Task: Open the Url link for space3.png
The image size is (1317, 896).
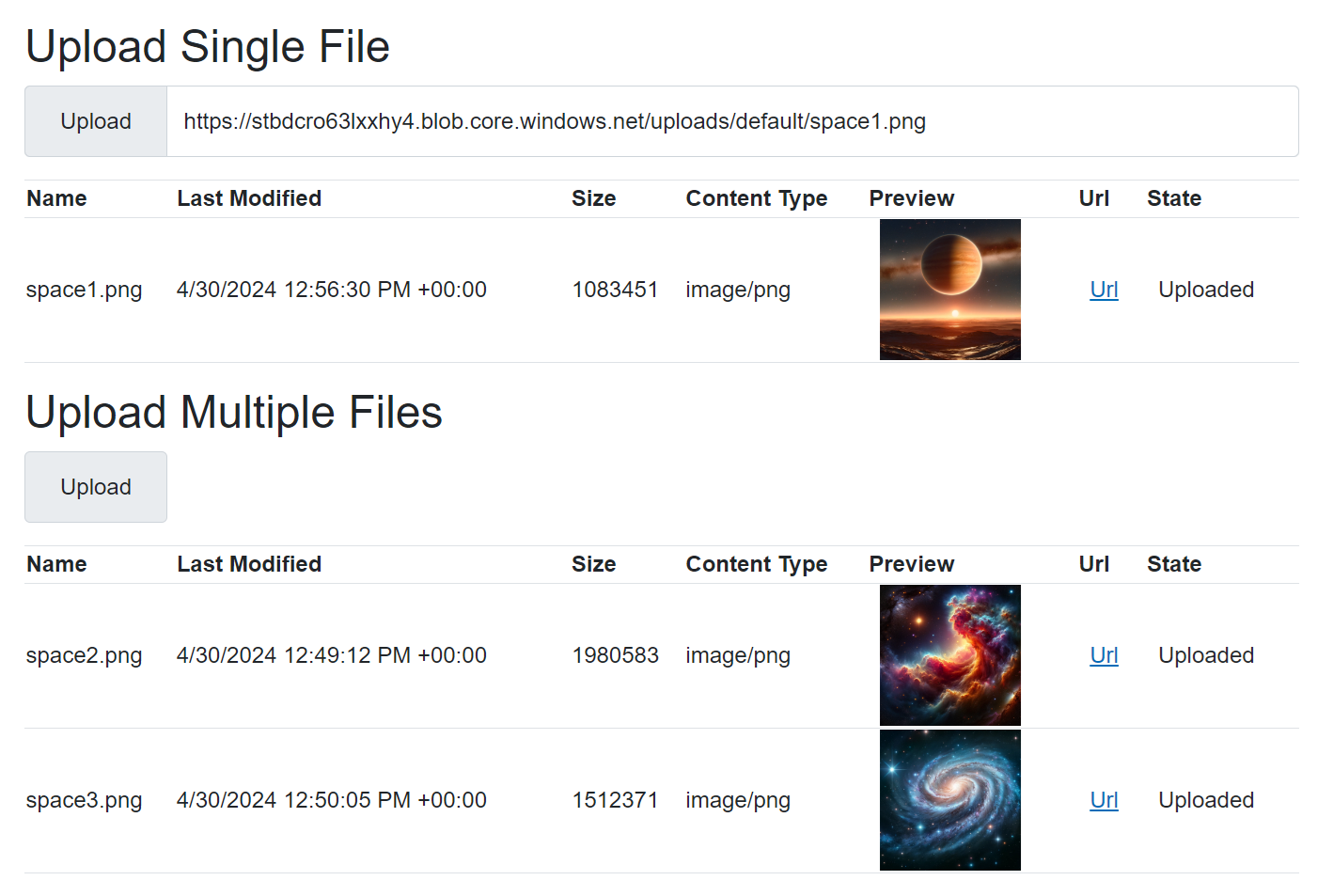Action: point(1104,800)
